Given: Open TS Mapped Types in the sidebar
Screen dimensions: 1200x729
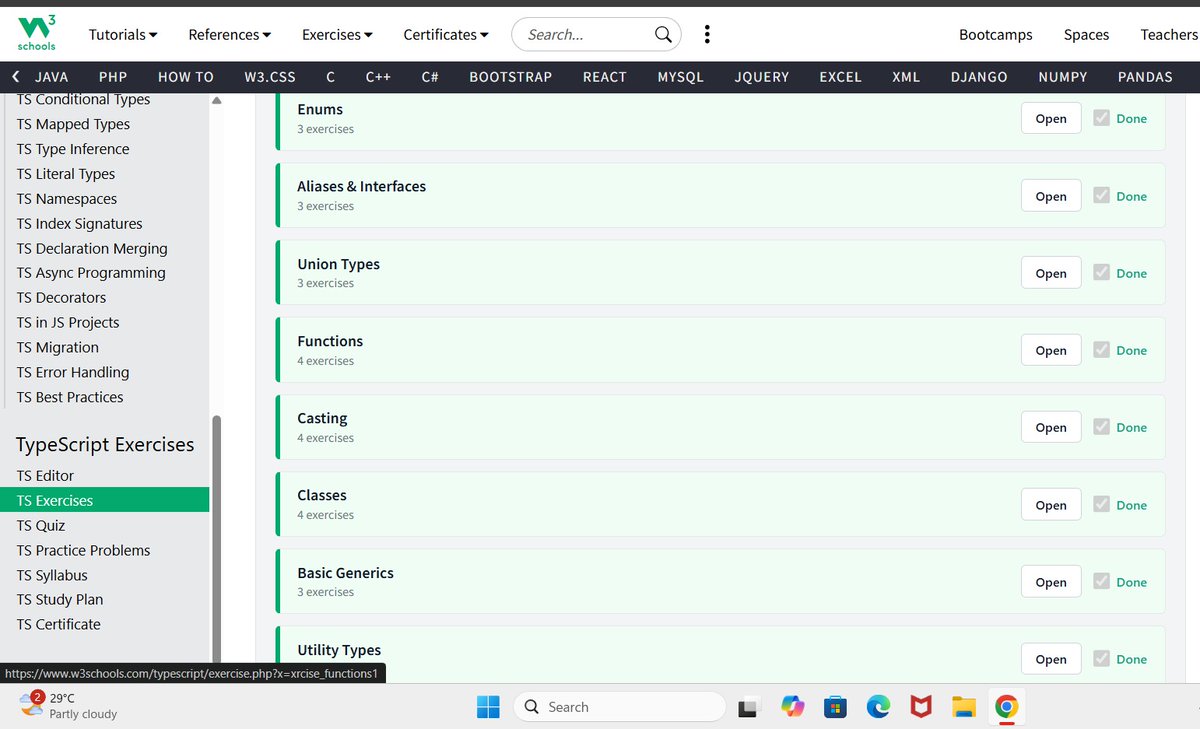Looking at the screenshot, I should (x=73, y=124).
